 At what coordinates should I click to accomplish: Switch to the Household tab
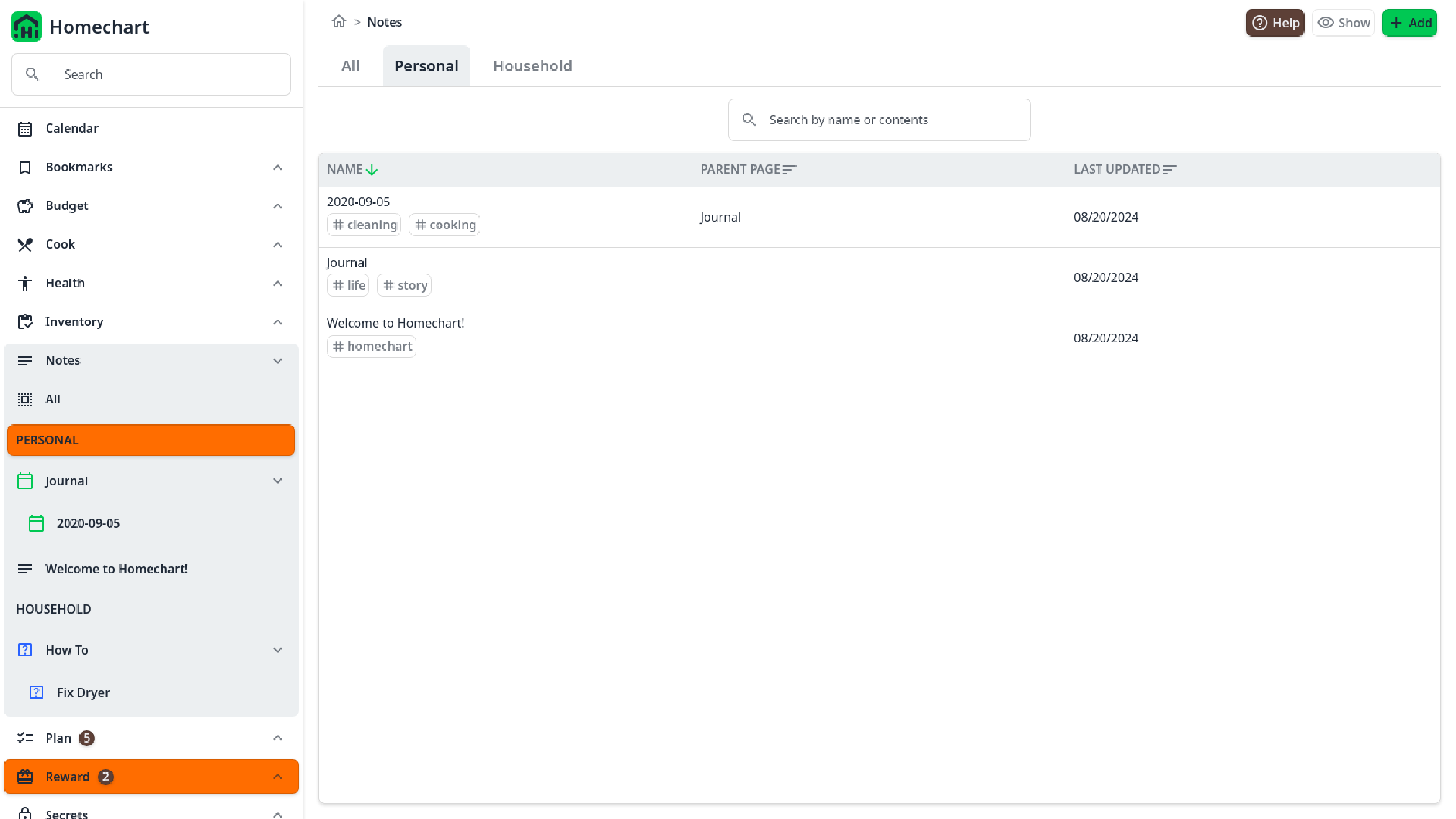pos(532,66)
